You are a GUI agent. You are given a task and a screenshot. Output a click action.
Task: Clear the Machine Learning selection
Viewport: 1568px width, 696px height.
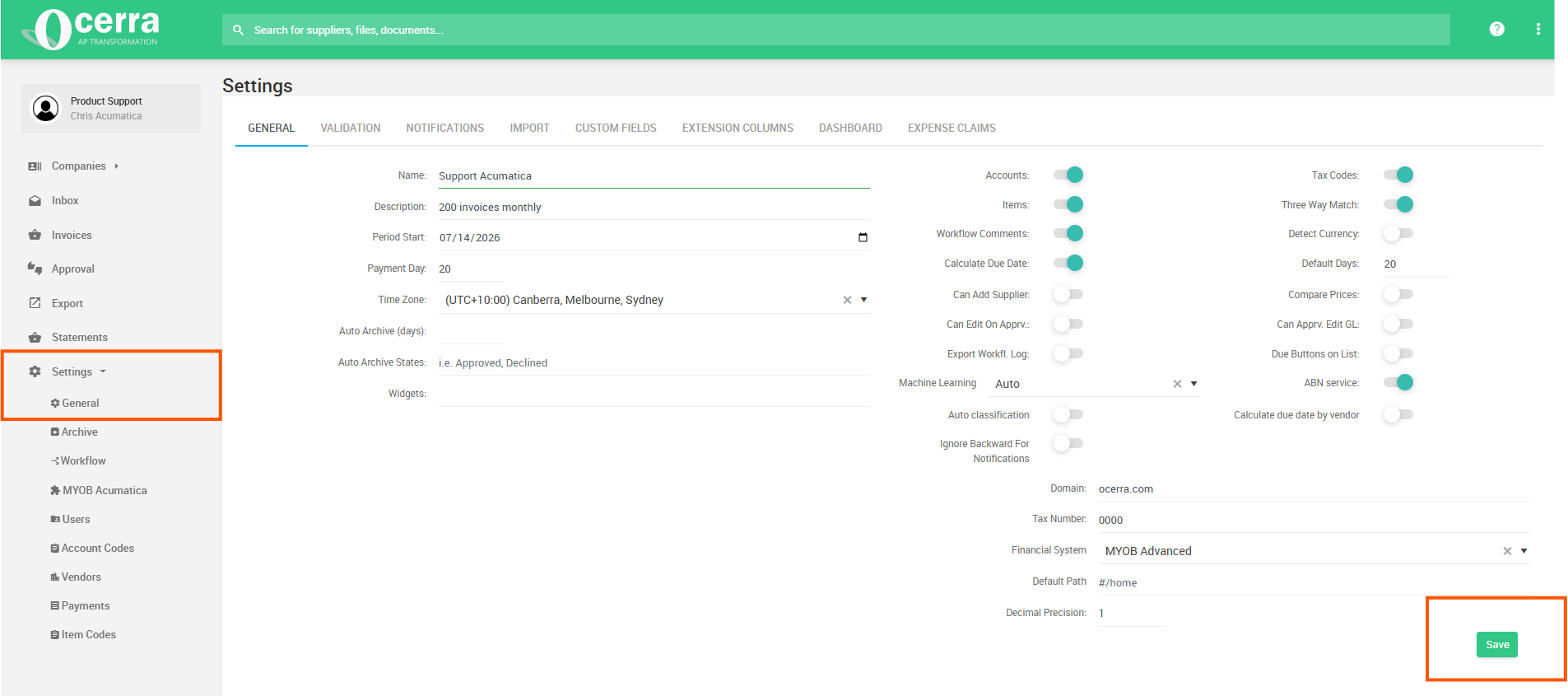coord(1177,384)
